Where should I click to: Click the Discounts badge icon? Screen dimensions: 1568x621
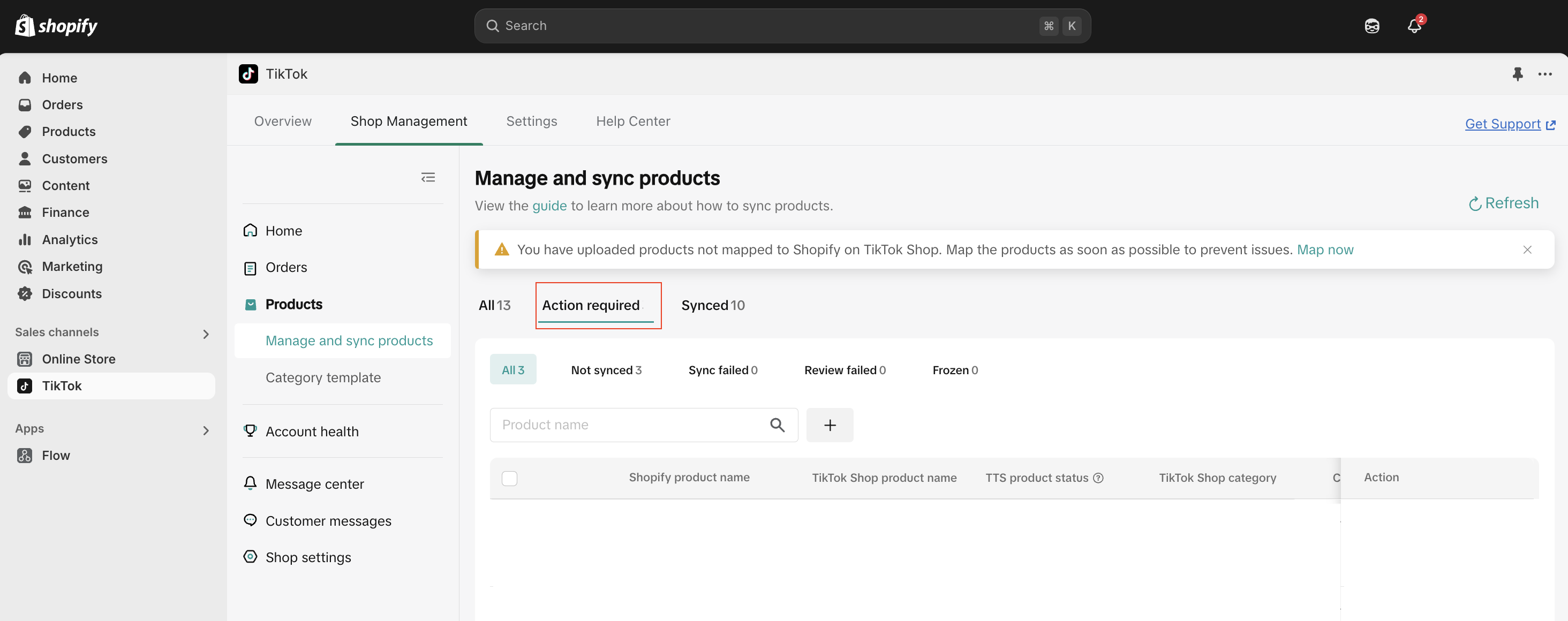25,294
